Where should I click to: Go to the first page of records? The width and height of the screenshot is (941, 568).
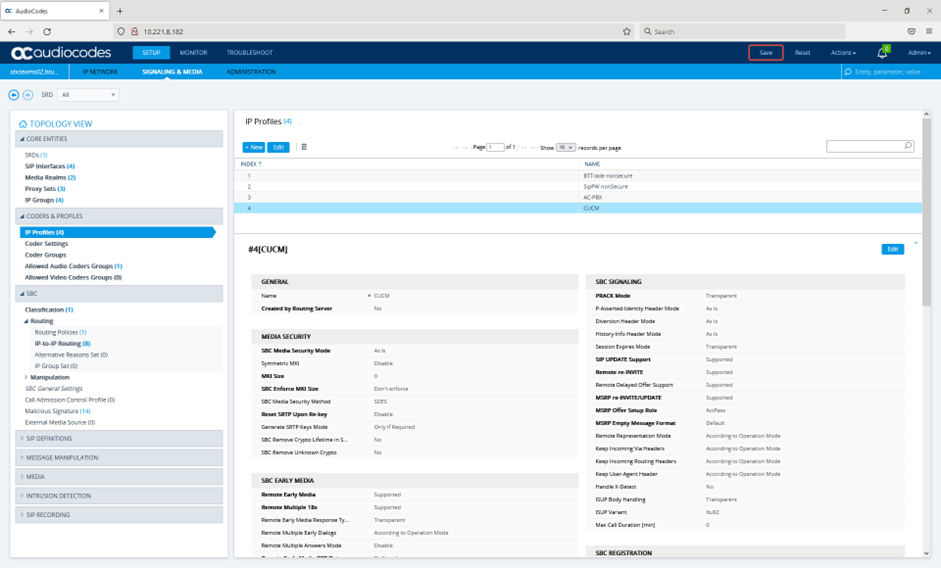455,148
